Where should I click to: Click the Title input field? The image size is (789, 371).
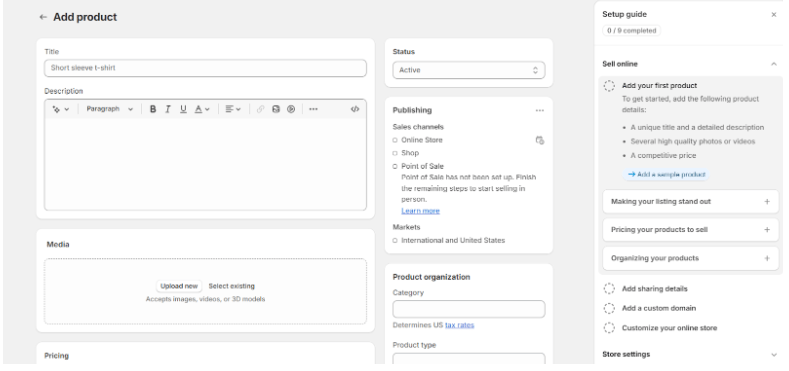(205, 68)
